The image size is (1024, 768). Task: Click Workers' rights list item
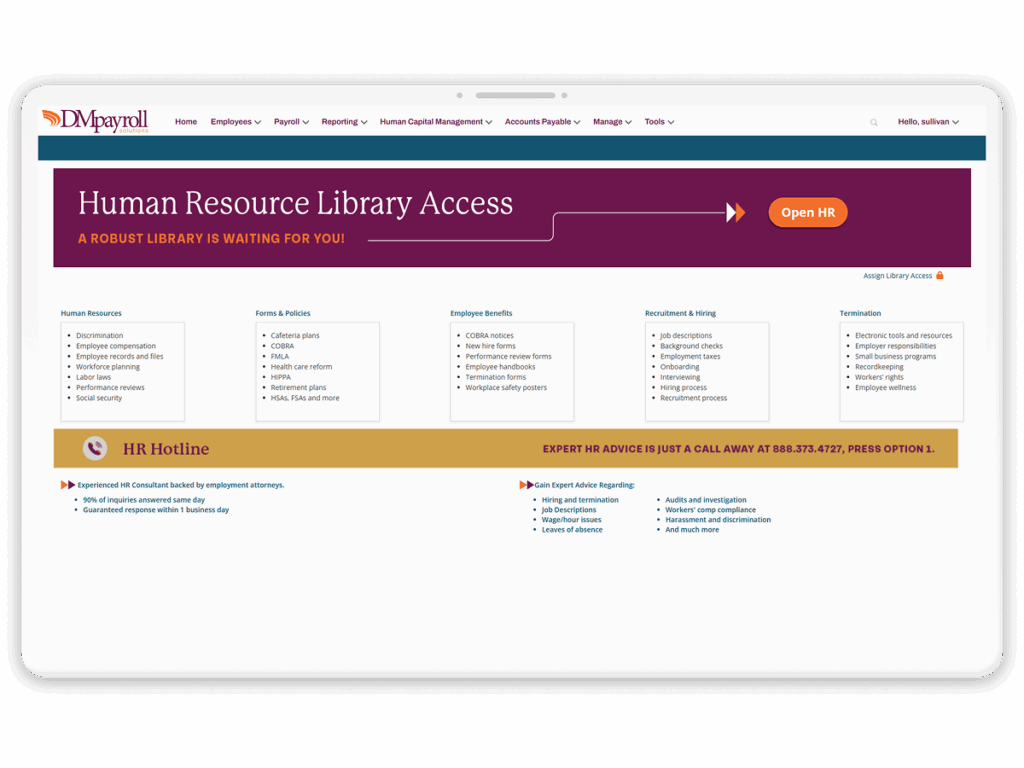pos(880,377)
